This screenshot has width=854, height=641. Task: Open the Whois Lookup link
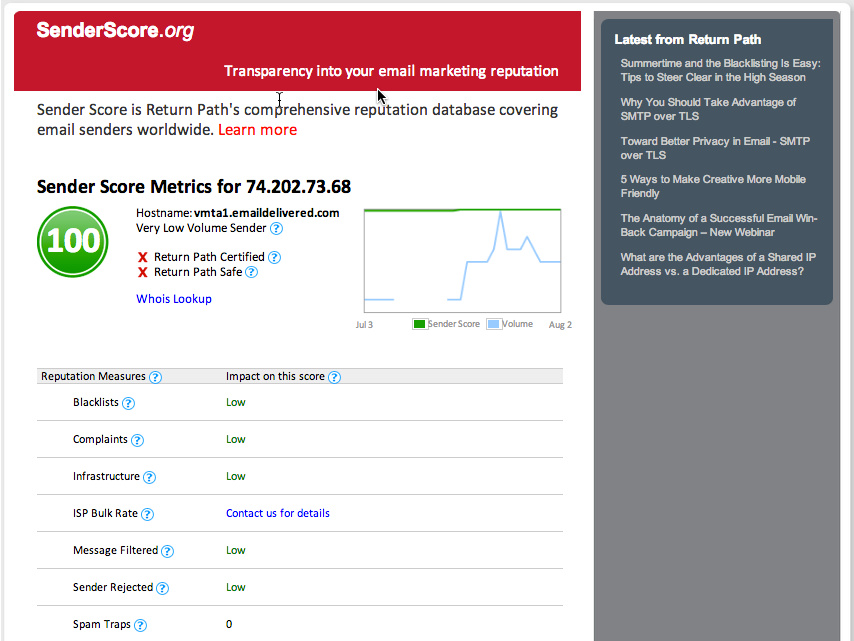(174, 299)
